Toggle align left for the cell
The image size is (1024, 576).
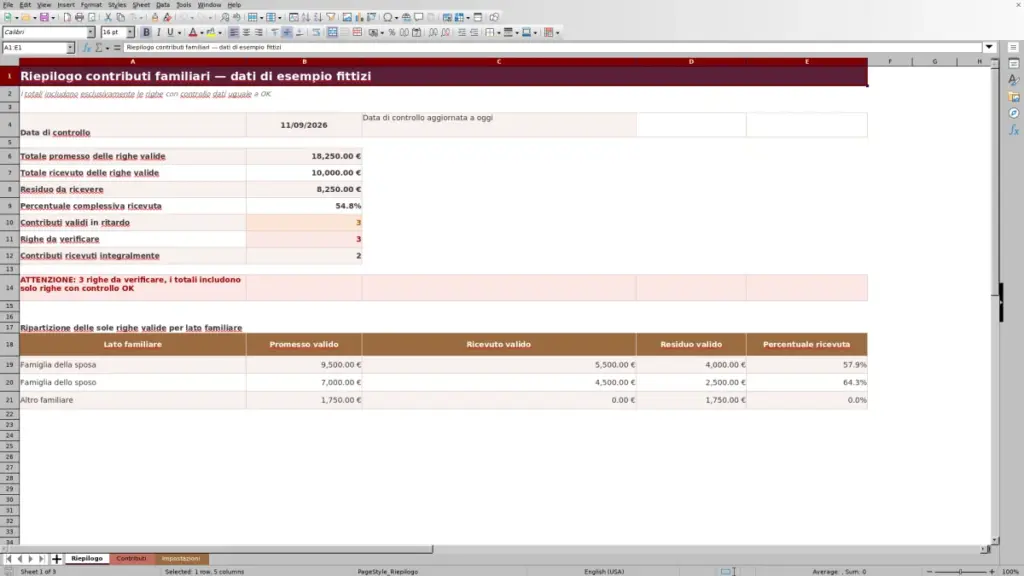[234, 32]
